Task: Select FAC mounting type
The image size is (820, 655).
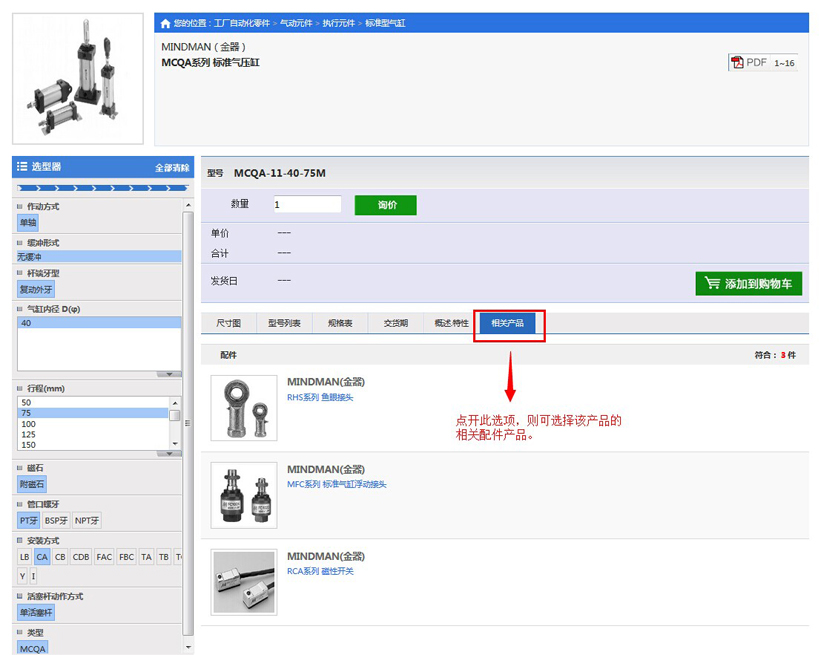Action: pos(104,557)
